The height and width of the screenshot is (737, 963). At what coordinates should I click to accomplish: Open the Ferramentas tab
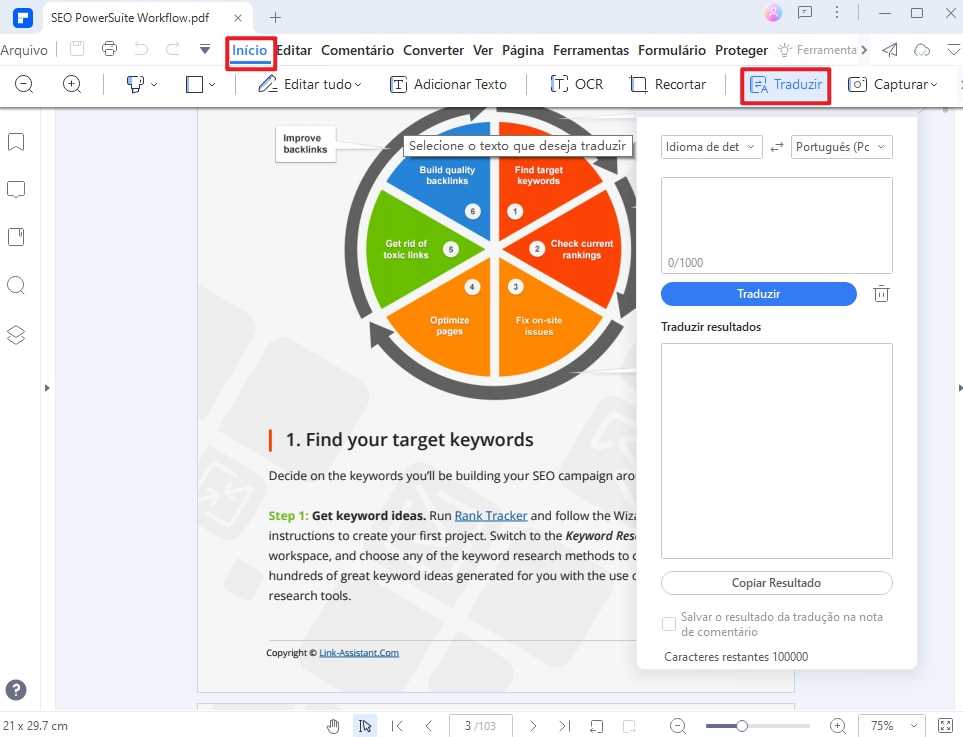(591, 50)
